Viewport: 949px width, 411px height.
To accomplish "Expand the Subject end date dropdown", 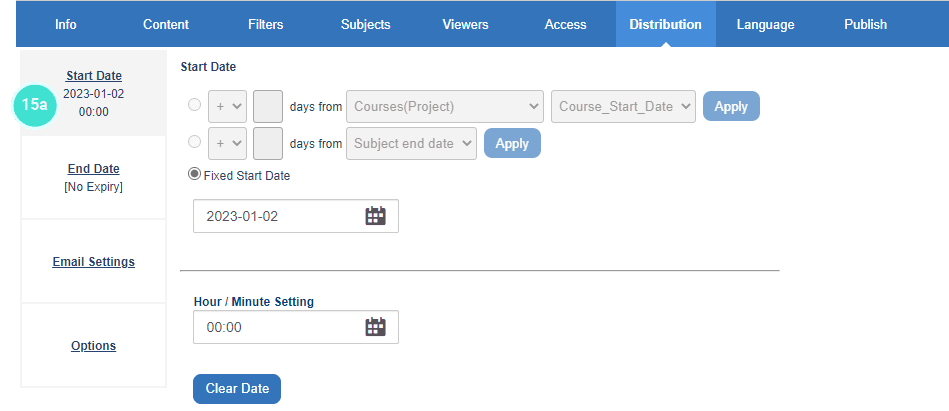I will [411, 143].
